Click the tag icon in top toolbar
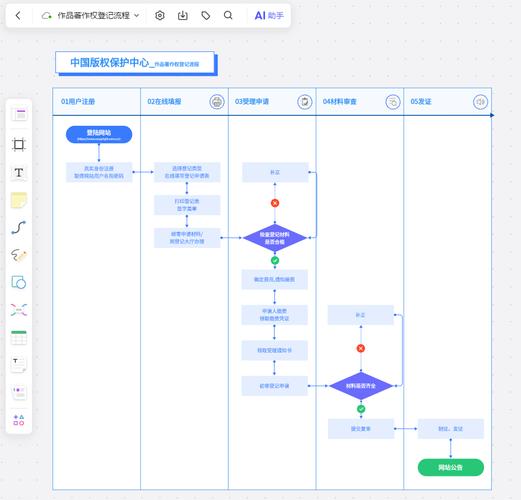This screenshot has width=521, height=500. coord(206,15)
